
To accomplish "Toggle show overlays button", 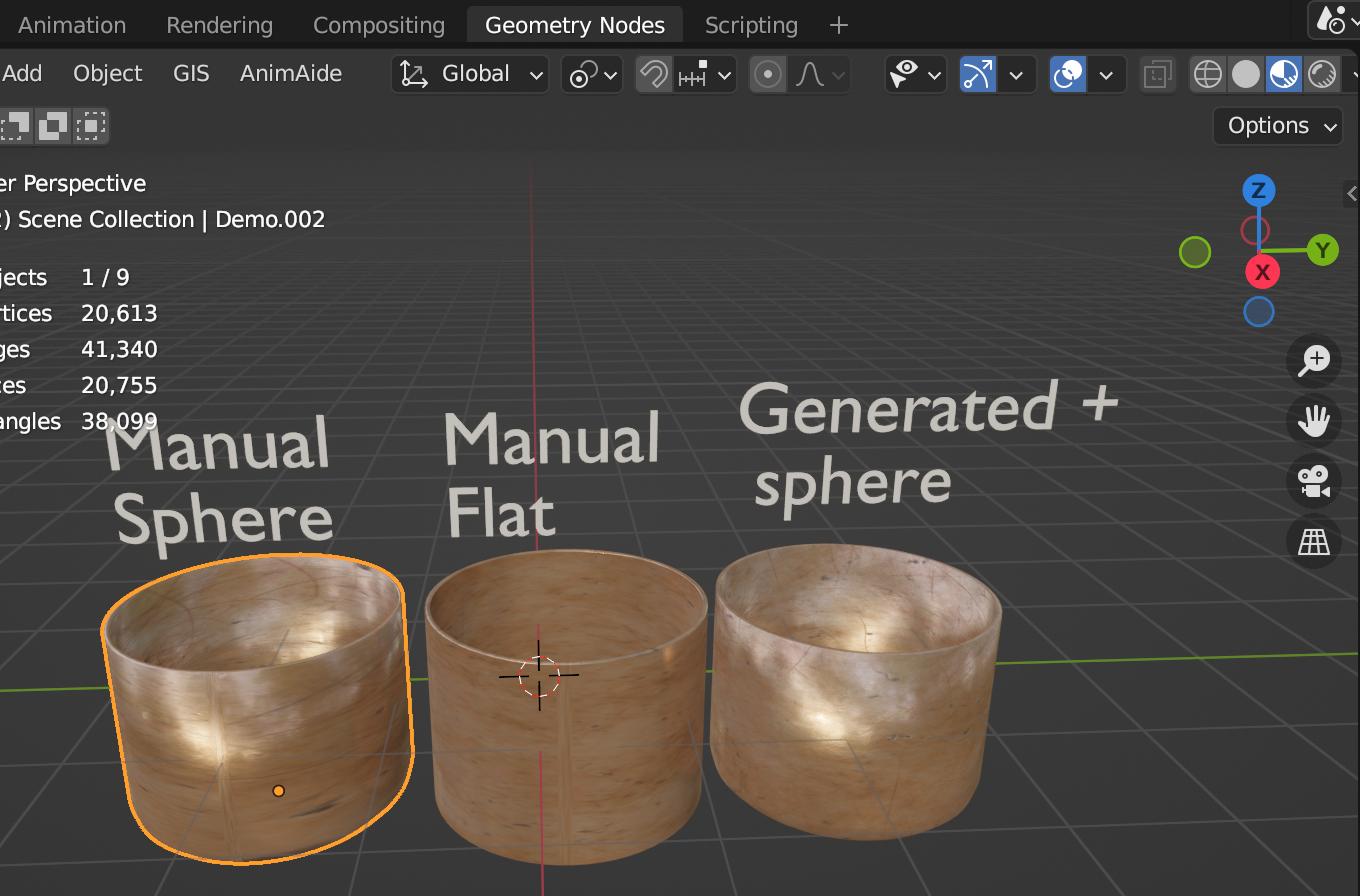I will (1068, 74).
